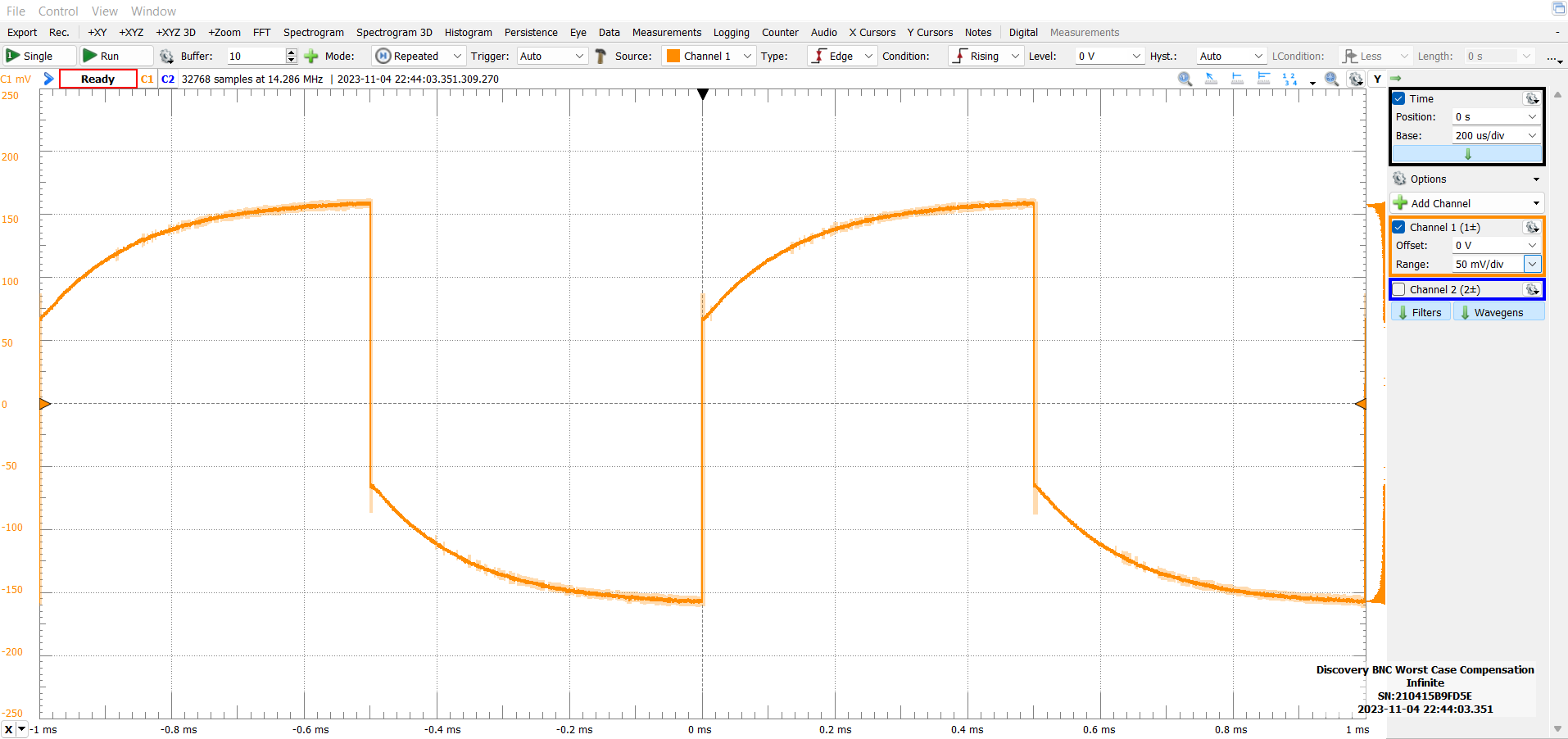Select the single vertical cursor tool
This screenshot has height=739, width=1568.
(1237, 79)
